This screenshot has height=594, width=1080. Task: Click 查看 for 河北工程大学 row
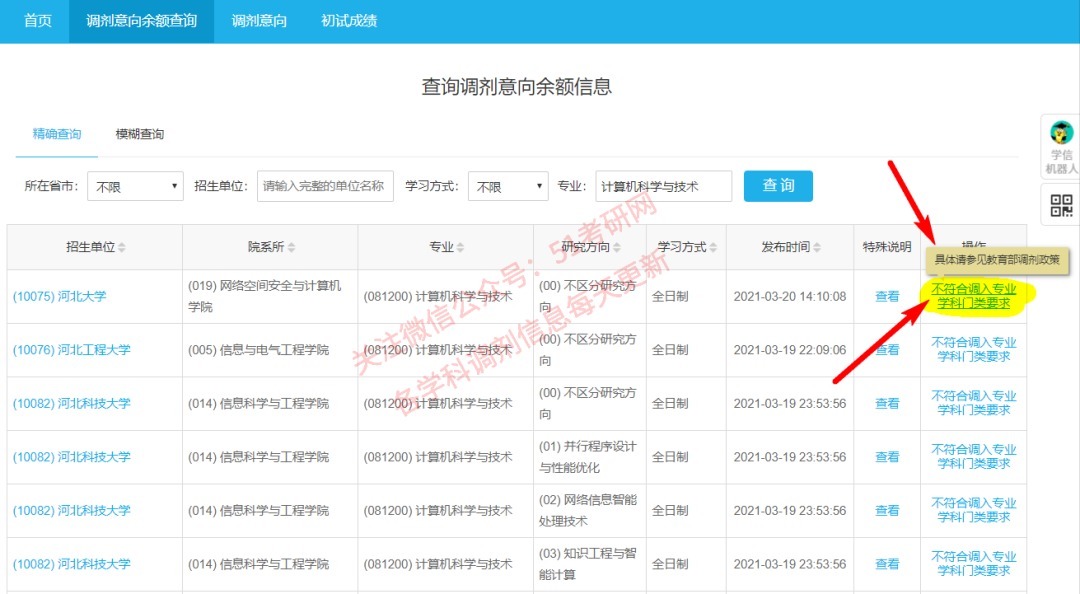[887, 349]
